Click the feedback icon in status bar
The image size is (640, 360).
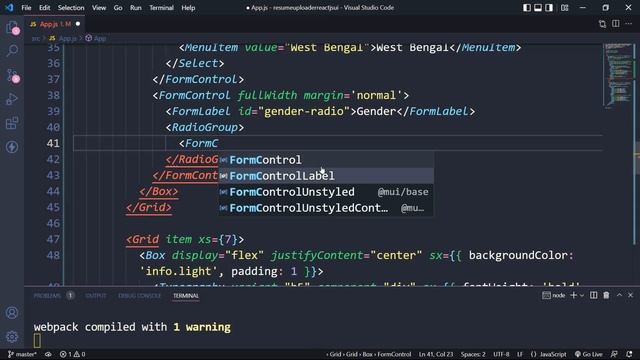(x=614, y=354)
